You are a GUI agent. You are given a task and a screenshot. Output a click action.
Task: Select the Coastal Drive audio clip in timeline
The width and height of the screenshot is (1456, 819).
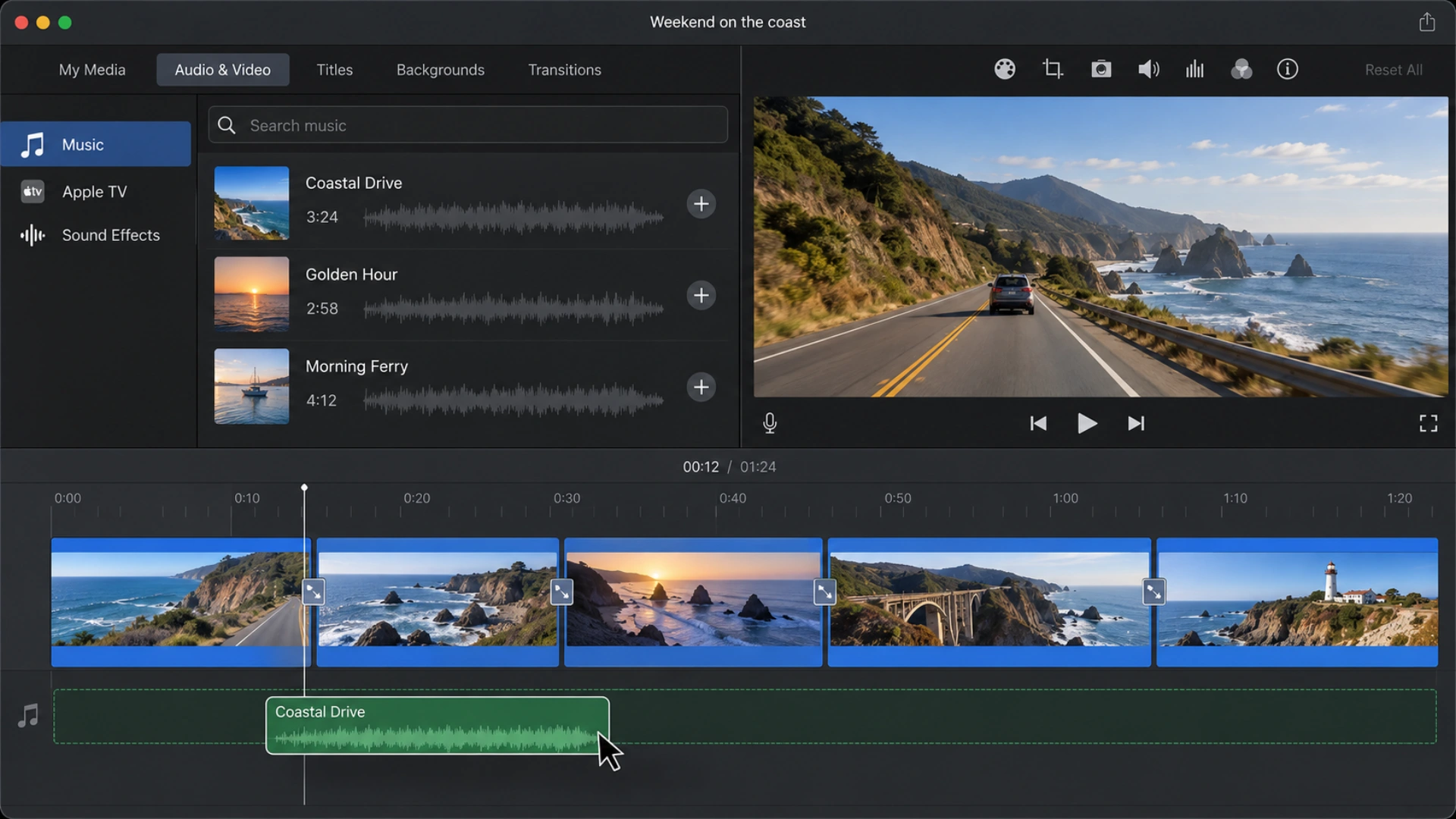coord(438,725)
